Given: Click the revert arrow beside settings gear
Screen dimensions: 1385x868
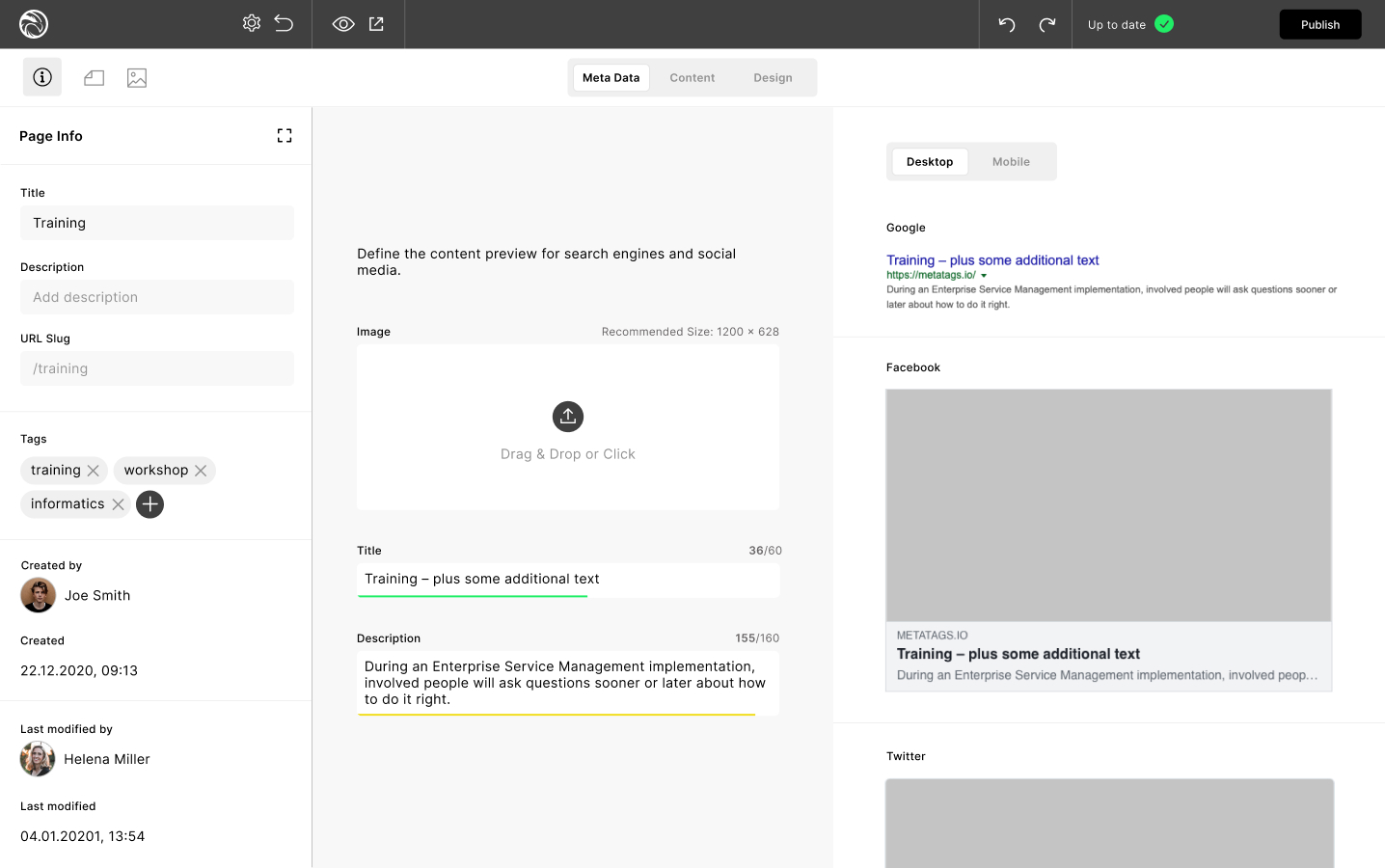Looking at the screenshot, I should tap(284, 23).
